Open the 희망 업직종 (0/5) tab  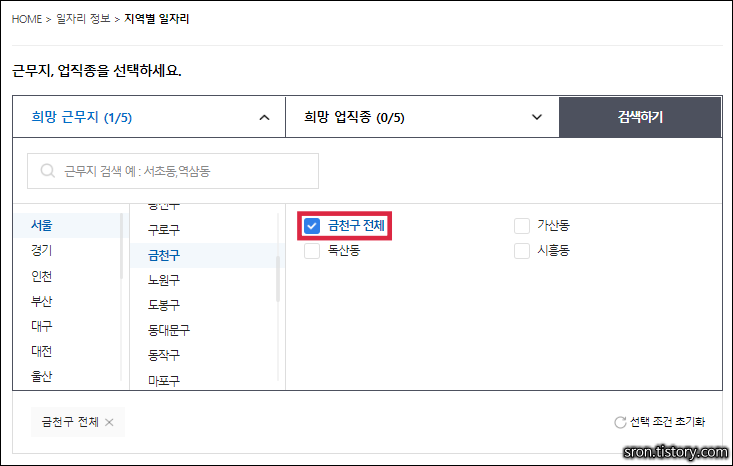(422, 117)
